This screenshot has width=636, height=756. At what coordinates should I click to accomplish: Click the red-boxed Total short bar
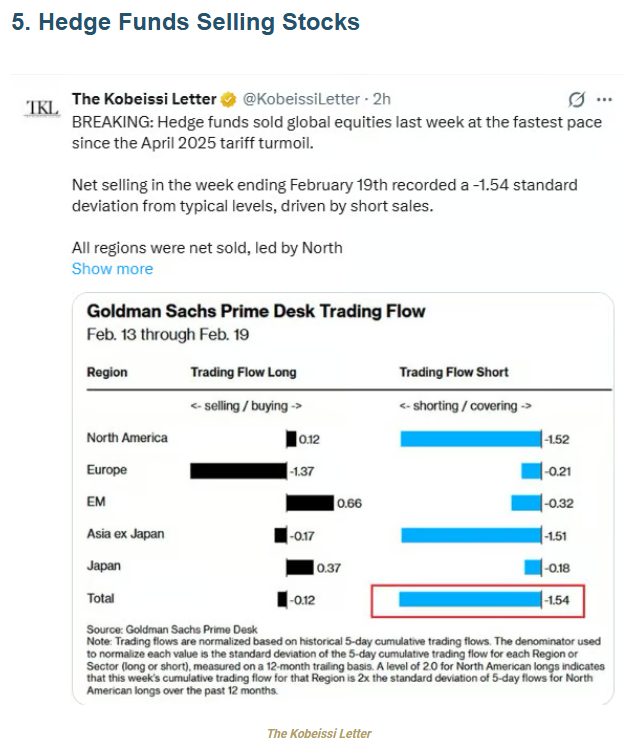coord(470,600)
